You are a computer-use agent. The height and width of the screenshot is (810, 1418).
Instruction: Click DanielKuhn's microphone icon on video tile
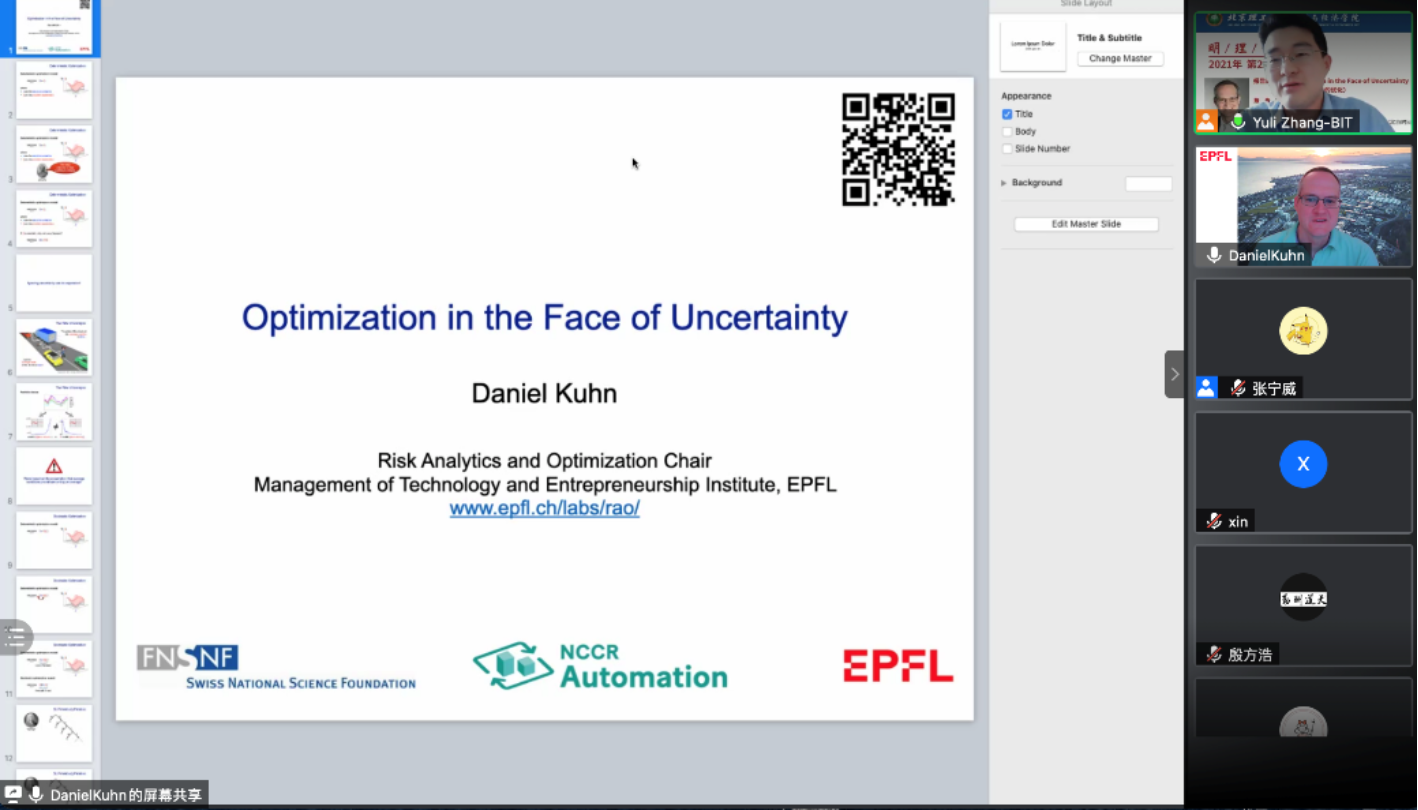[x=1214, y=255]
